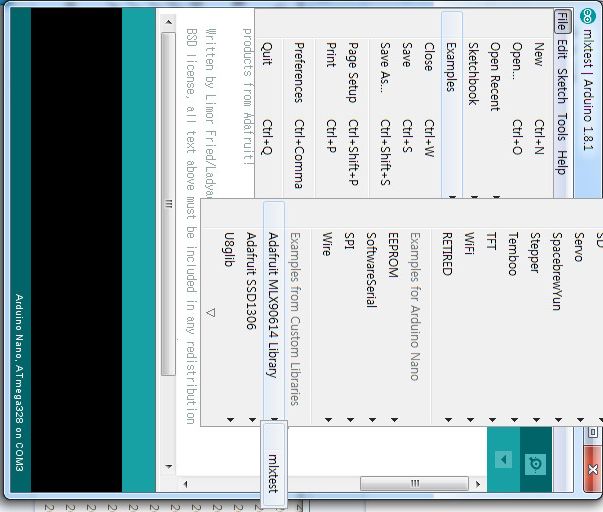Open the mlxtest example sketch
The width and height of the screenshot is (603, 512).
pyautogui.click(x=273, y=463)
